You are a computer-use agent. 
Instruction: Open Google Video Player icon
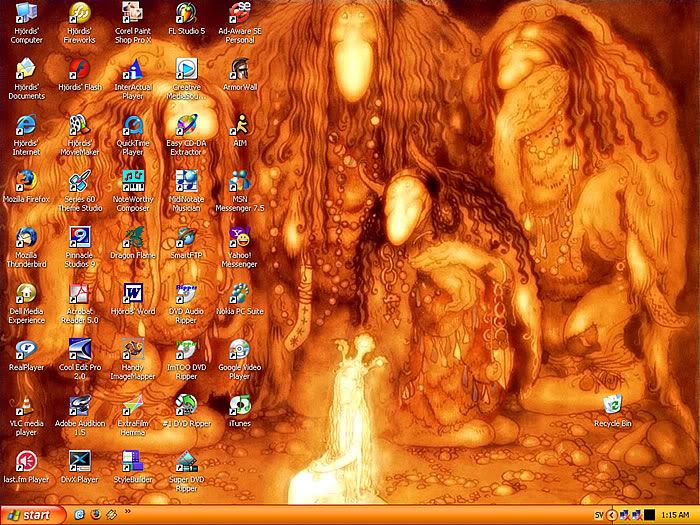coord(240,350)
